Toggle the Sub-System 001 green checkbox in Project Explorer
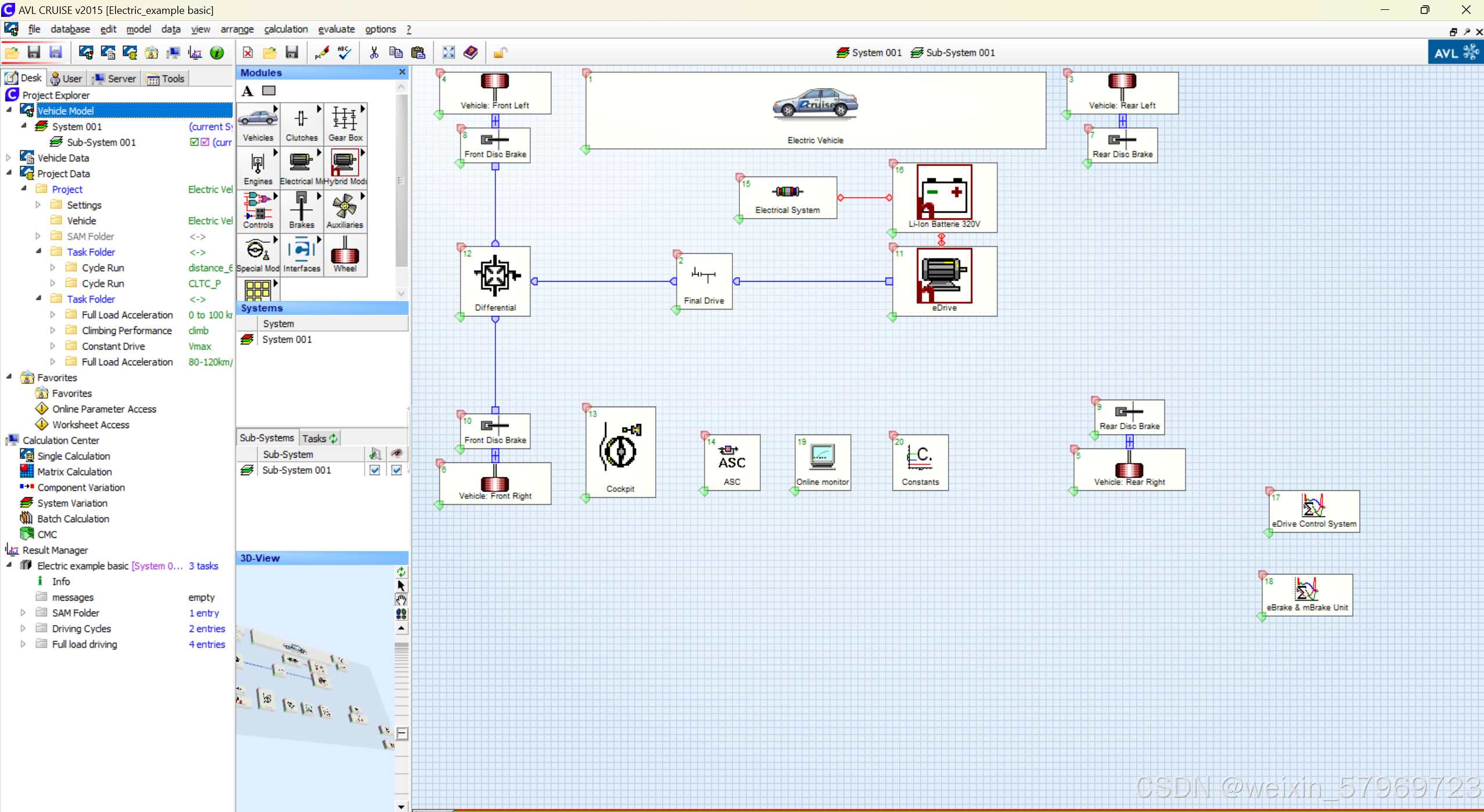This screenshot has width=1484, height=812. 194,142
